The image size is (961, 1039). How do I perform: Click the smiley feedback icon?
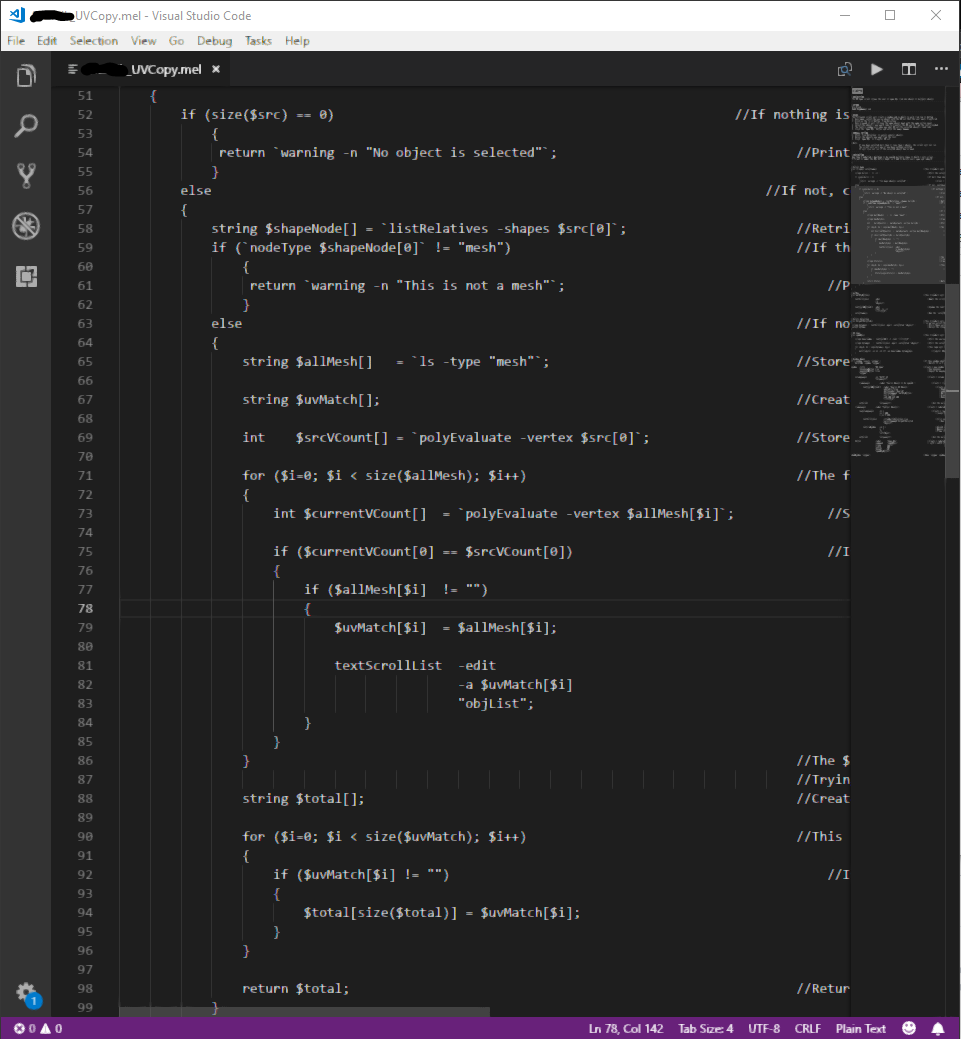click(x=908, y=1027)
